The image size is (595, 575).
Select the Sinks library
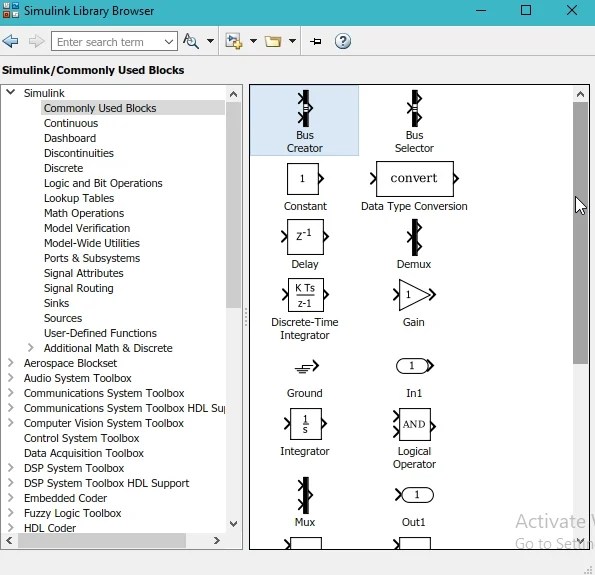pyautogui.click(x=56, y=303)
